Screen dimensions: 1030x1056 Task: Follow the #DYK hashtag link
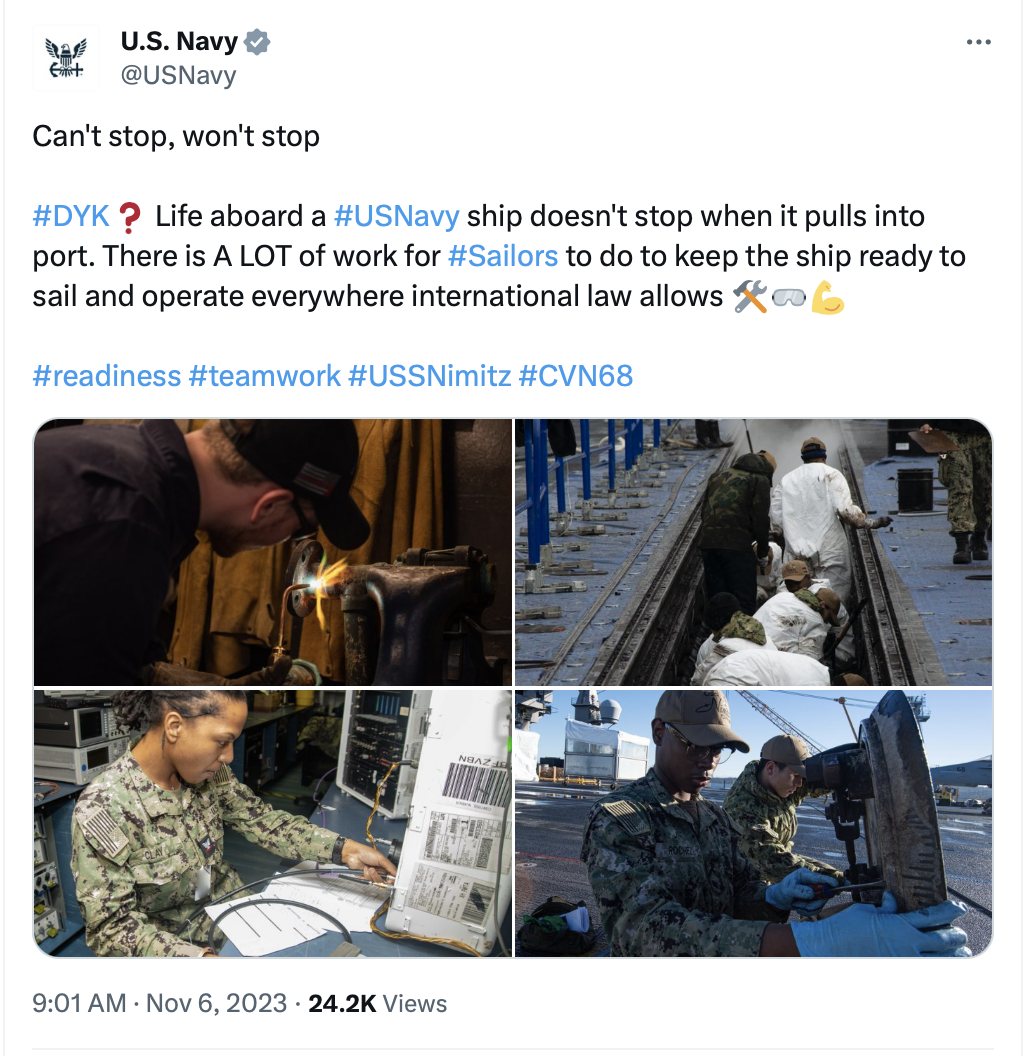point(71,216)
